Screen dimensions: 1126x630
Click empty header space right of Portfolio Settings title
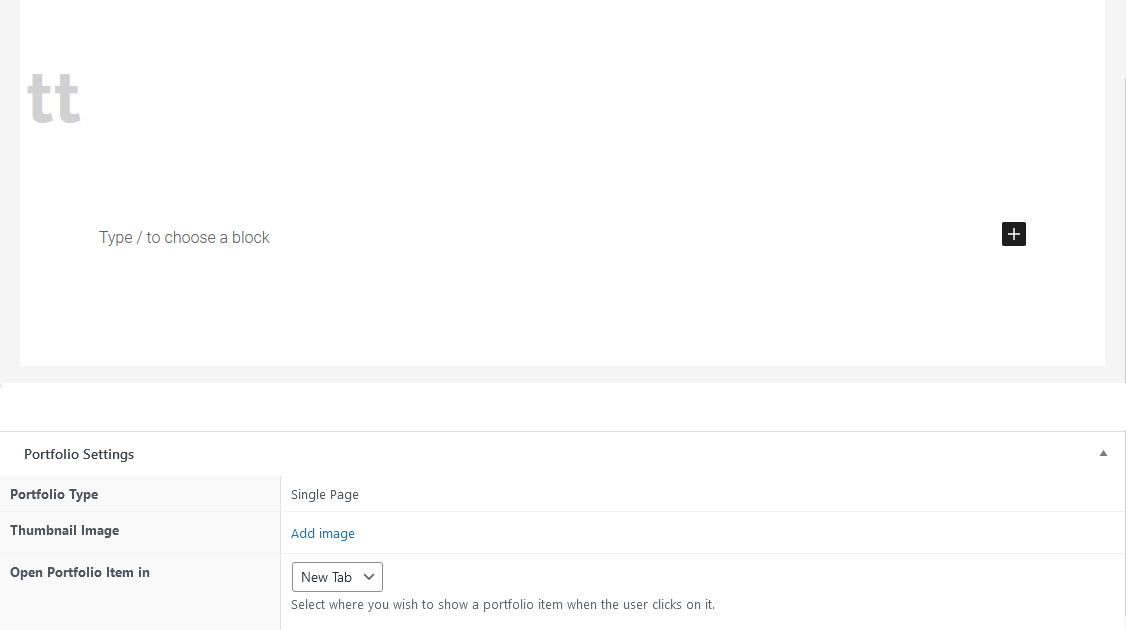[x=600, y=454]
